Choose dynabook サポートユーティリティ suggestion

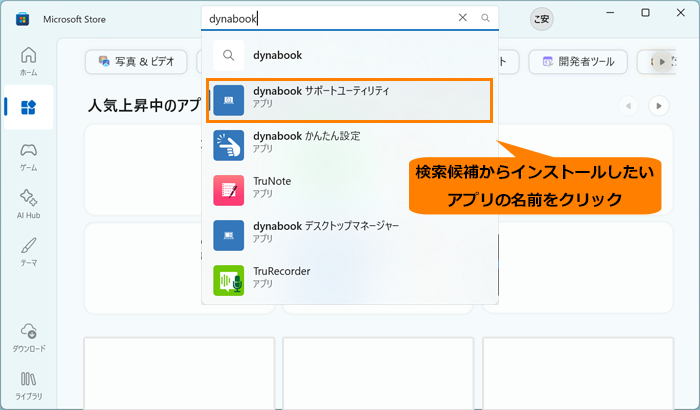350,100
